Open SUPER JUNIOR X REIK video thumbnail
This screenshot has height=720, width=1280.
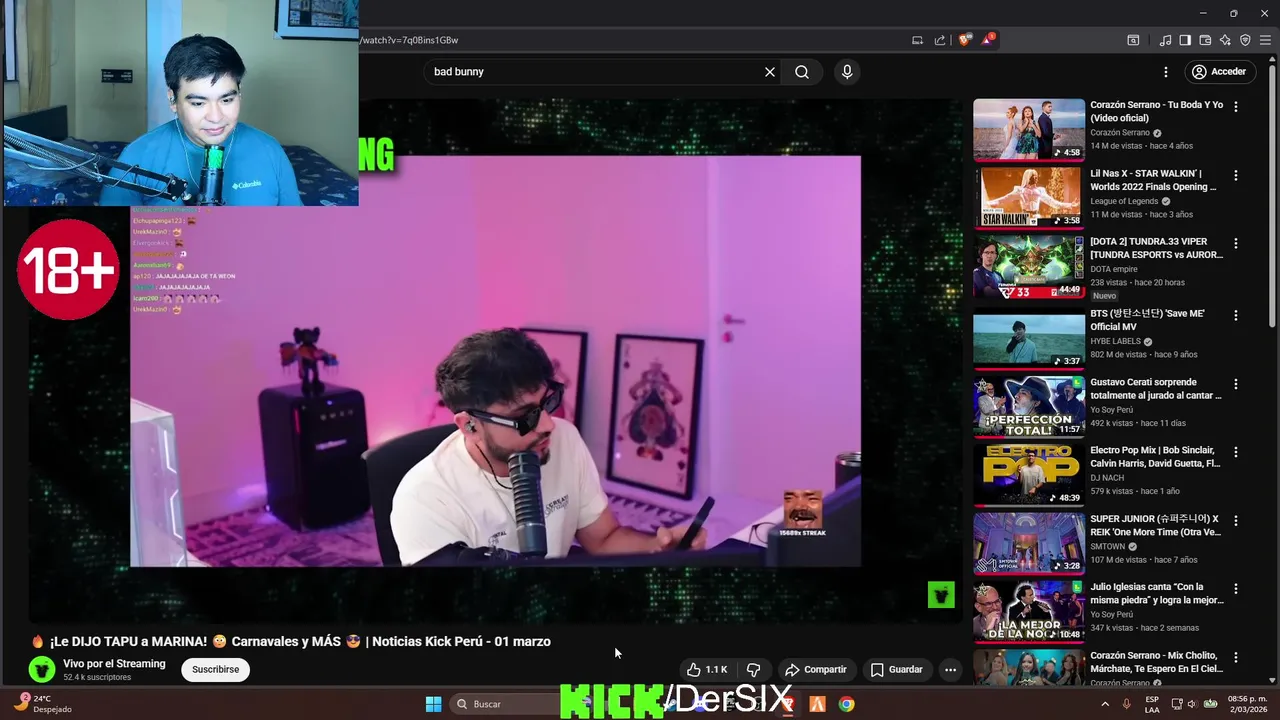1029,543
